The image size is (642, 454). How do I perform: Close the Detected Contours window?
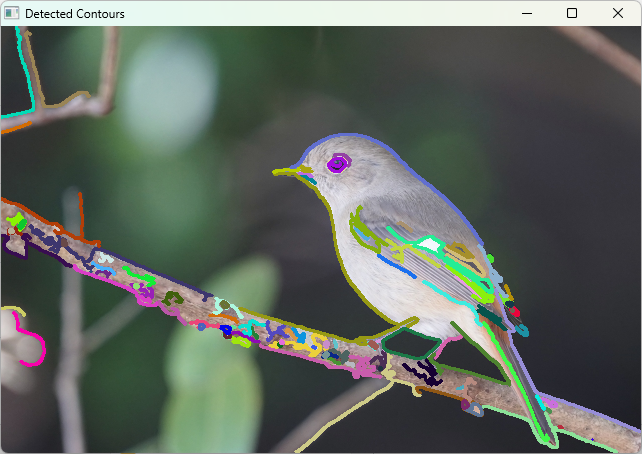(x=618, y=14)
